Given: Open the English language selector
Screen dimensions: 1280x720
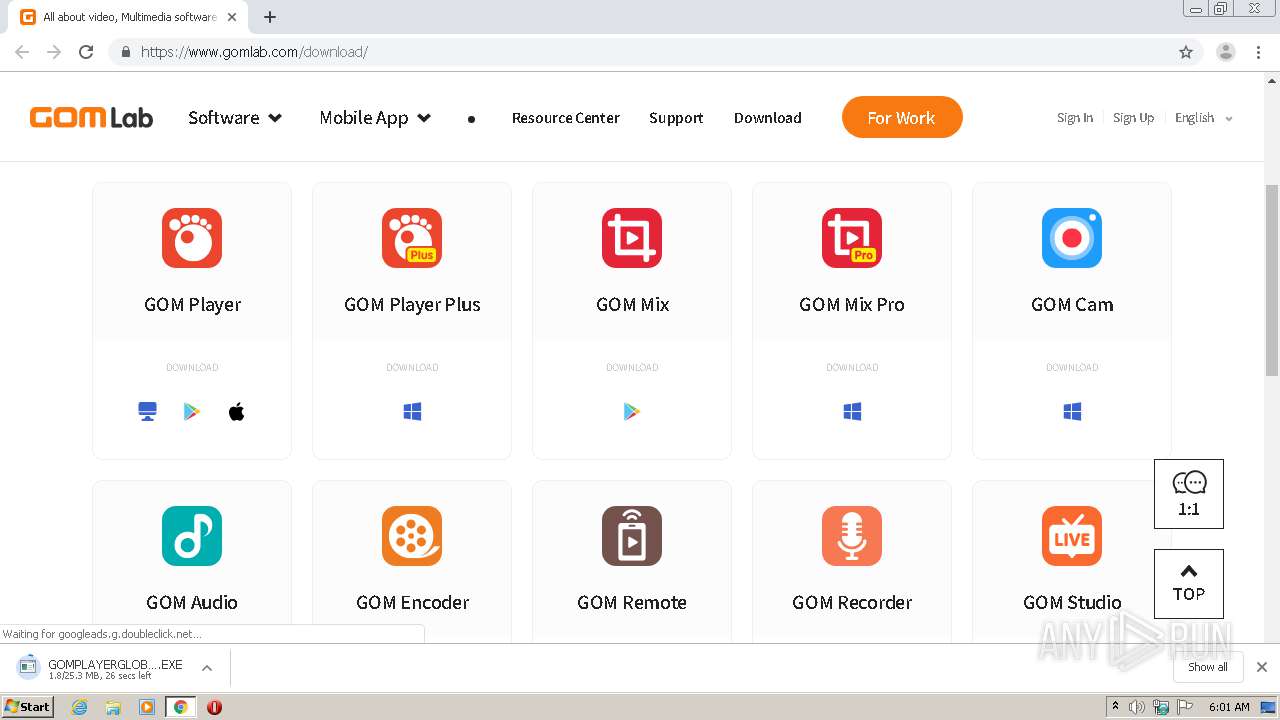Looking at the screenshot, I should coord(1204,118).
